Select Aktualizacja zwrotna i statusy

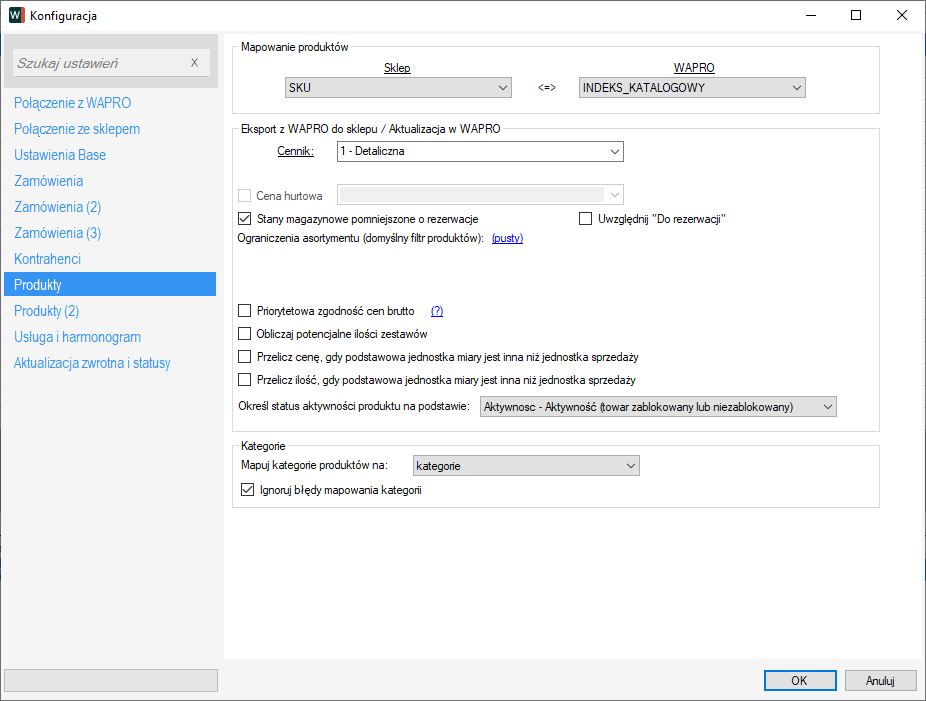(x=92, y=363)
